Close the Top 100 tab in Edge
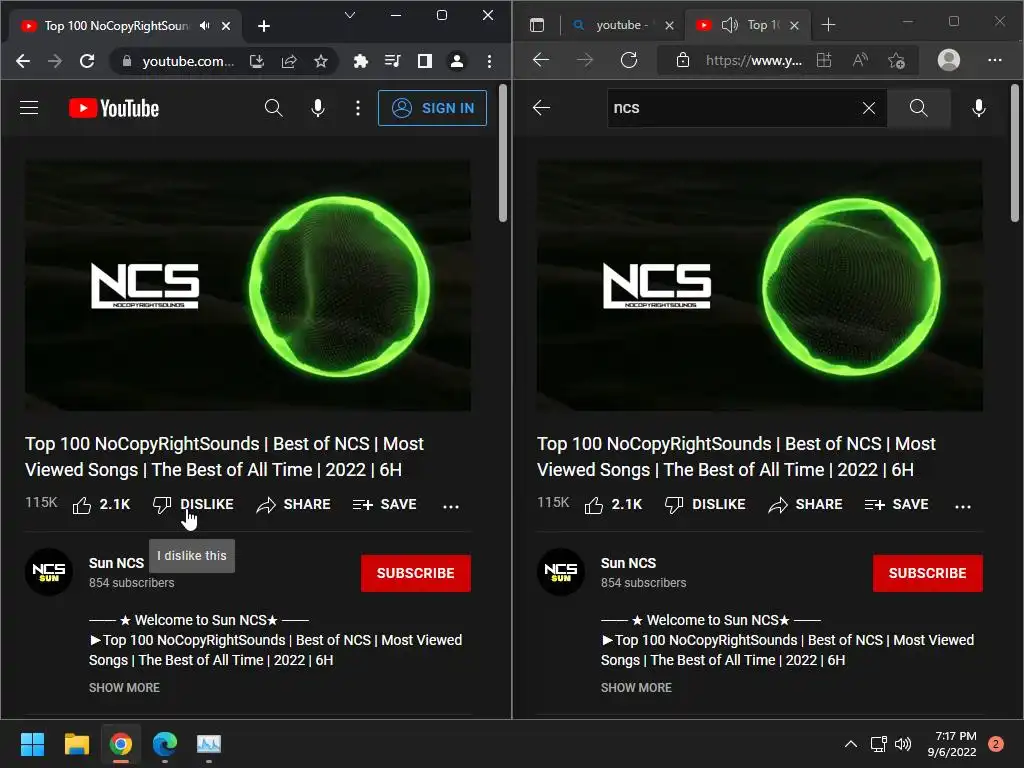This screenshot has width=1024, height=768. (x=794, y=25)
